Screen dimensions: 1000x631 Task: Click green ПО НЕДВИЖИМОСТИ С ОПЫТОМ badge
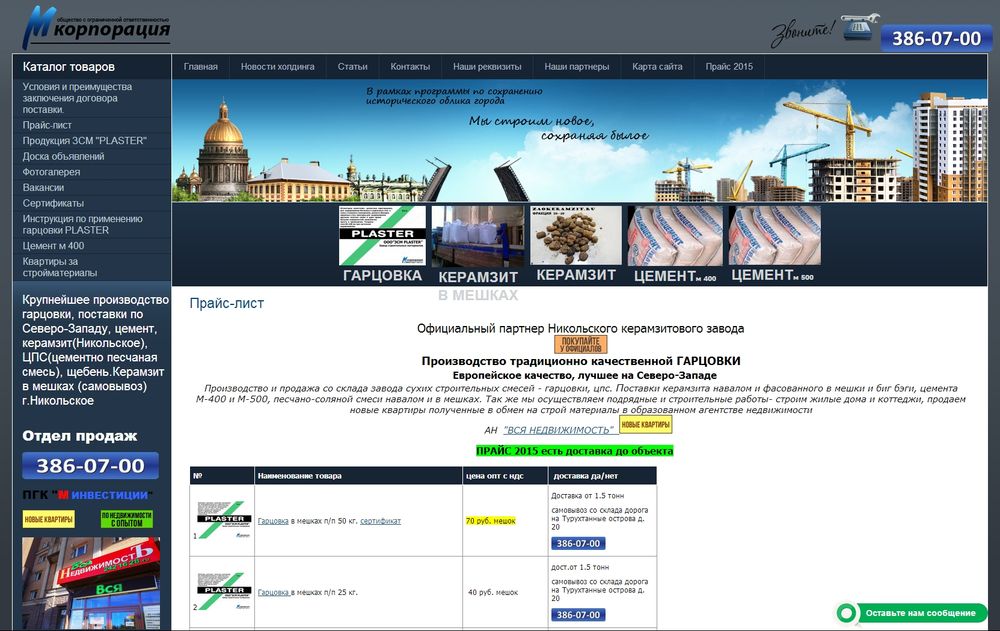127,519
